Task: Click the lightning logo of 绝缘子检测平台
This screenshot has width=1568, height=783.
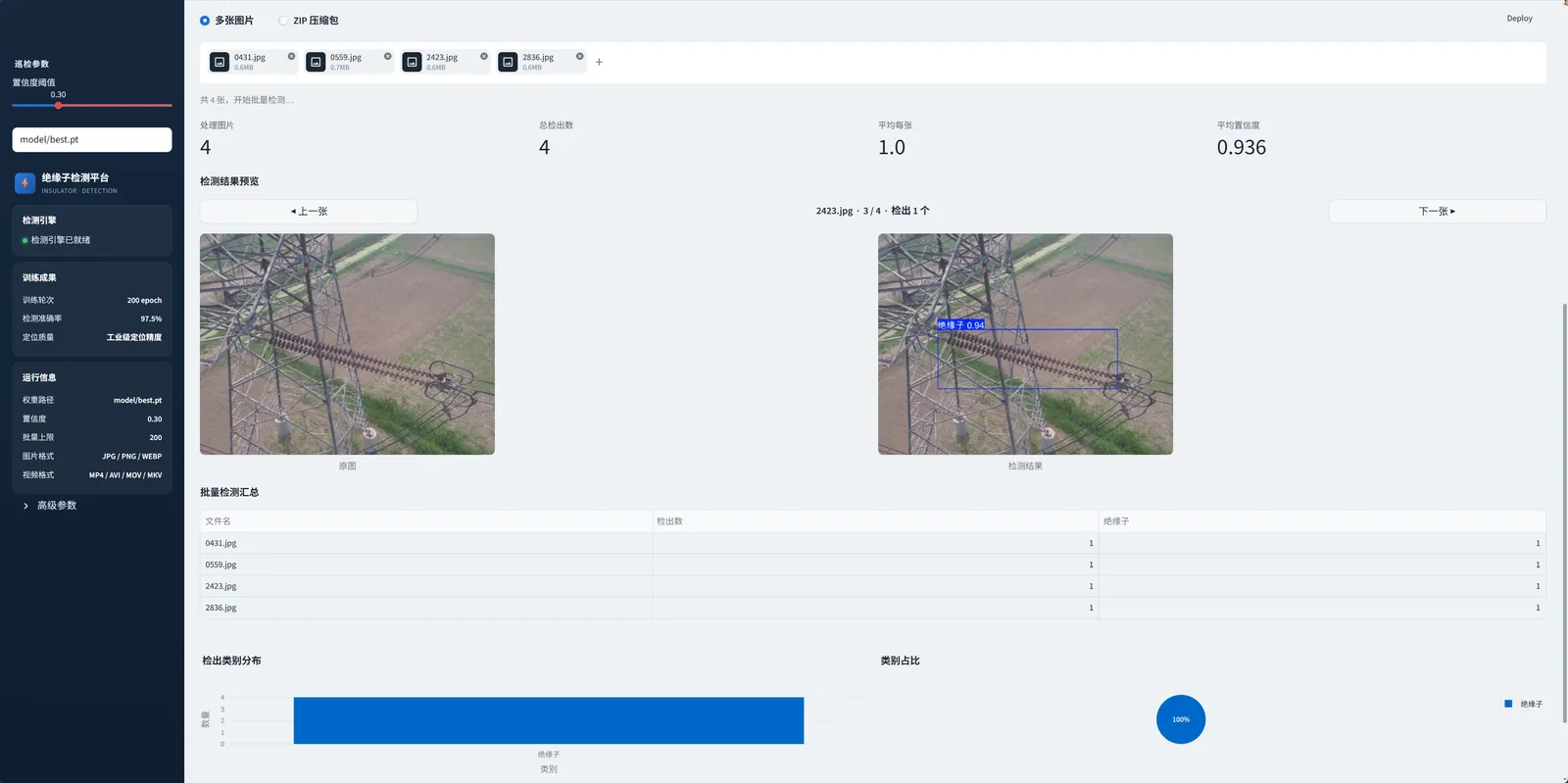Action: click(24, 182)
